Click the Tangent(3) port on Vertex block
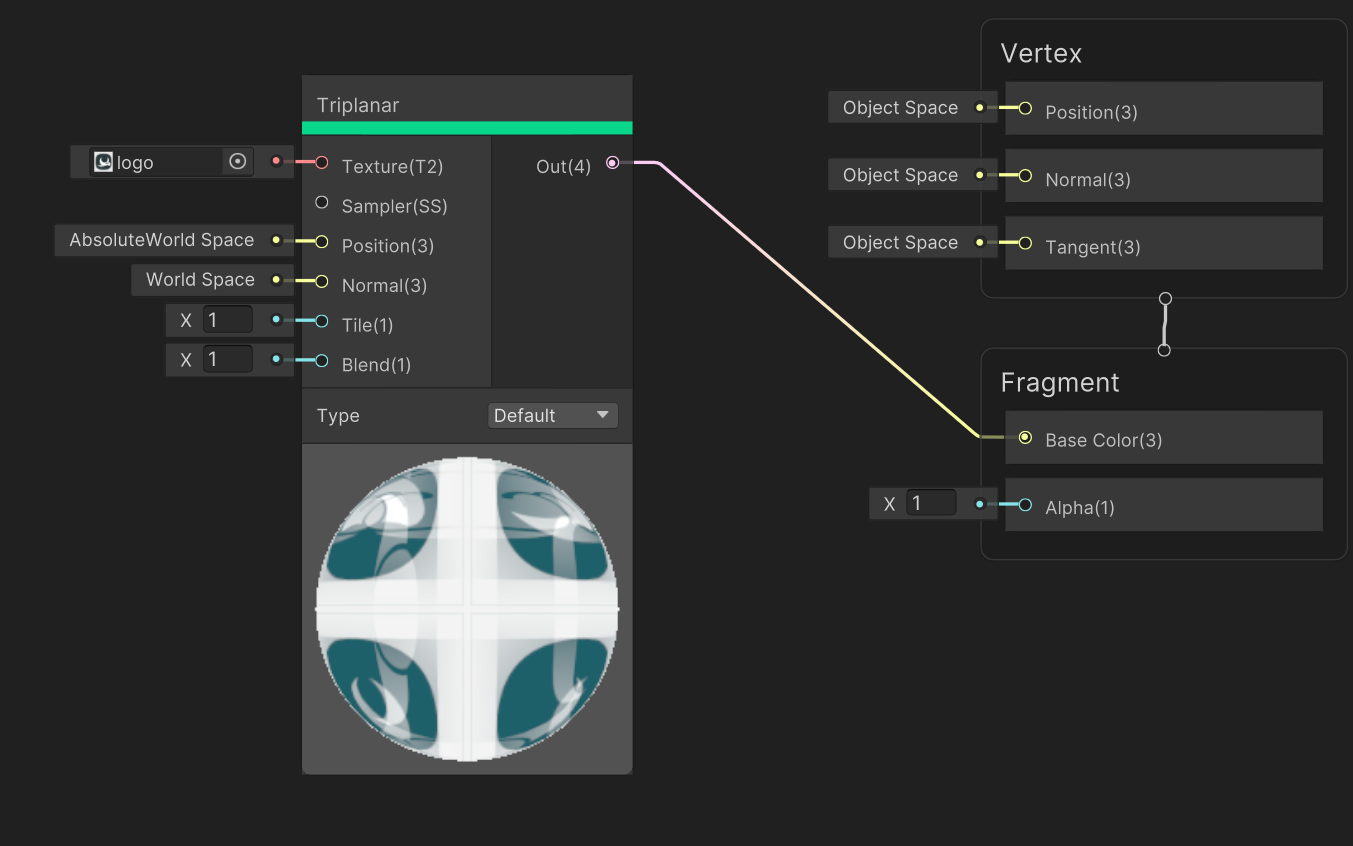 pos(1024,242)
